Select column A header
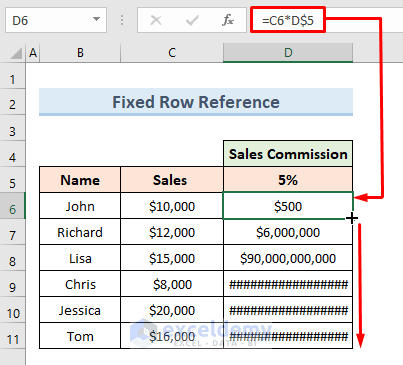 (33, 53)
